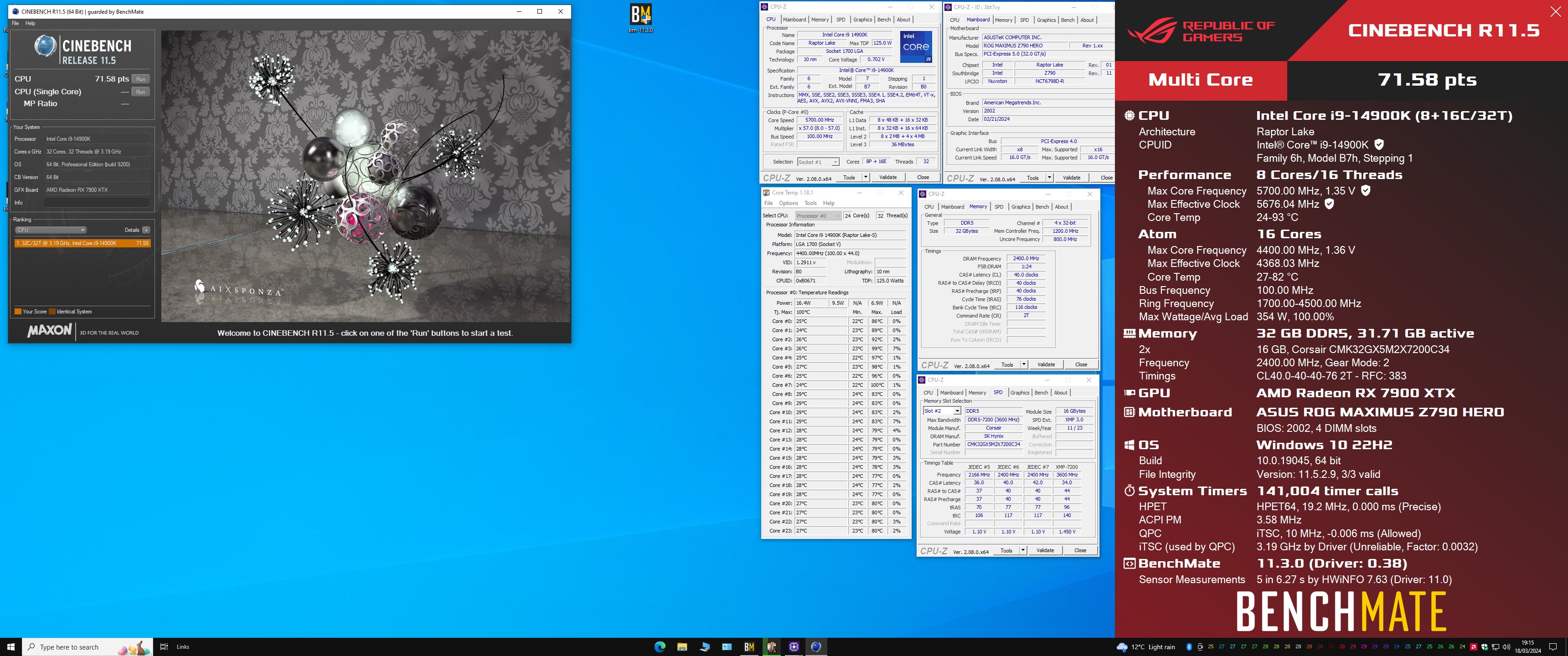Open the Action Center notifications icon

1552,646
